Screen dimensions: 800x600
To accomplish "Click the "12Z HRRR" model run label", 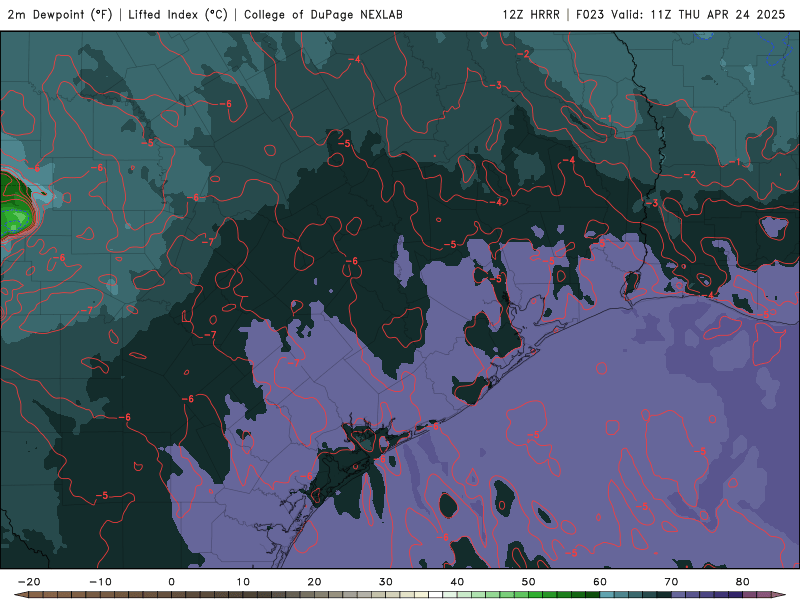I will click(531, 15).
